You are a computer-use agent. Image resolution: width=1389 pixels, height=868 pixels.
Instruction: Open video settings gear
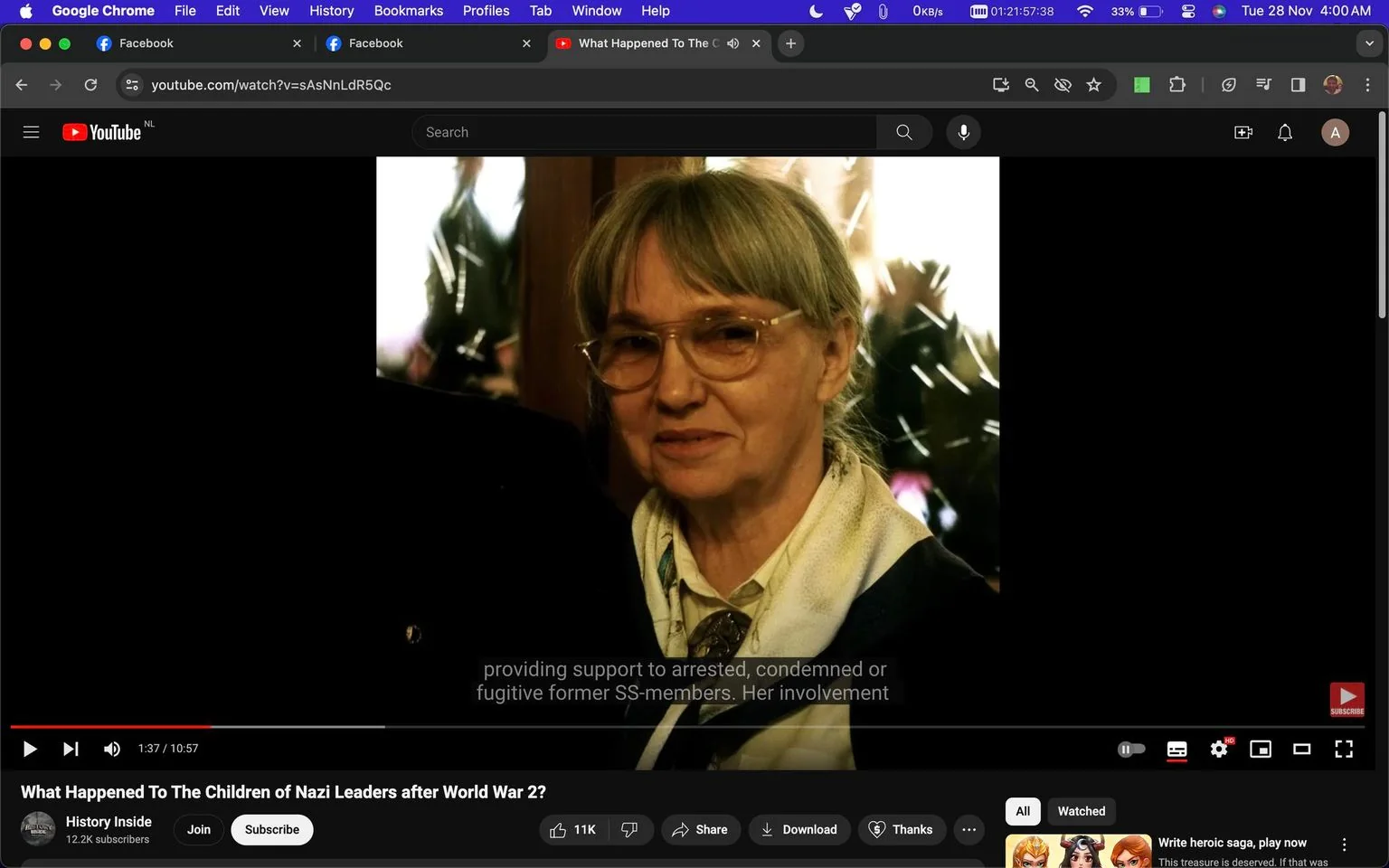click(x=1219, y=749)
